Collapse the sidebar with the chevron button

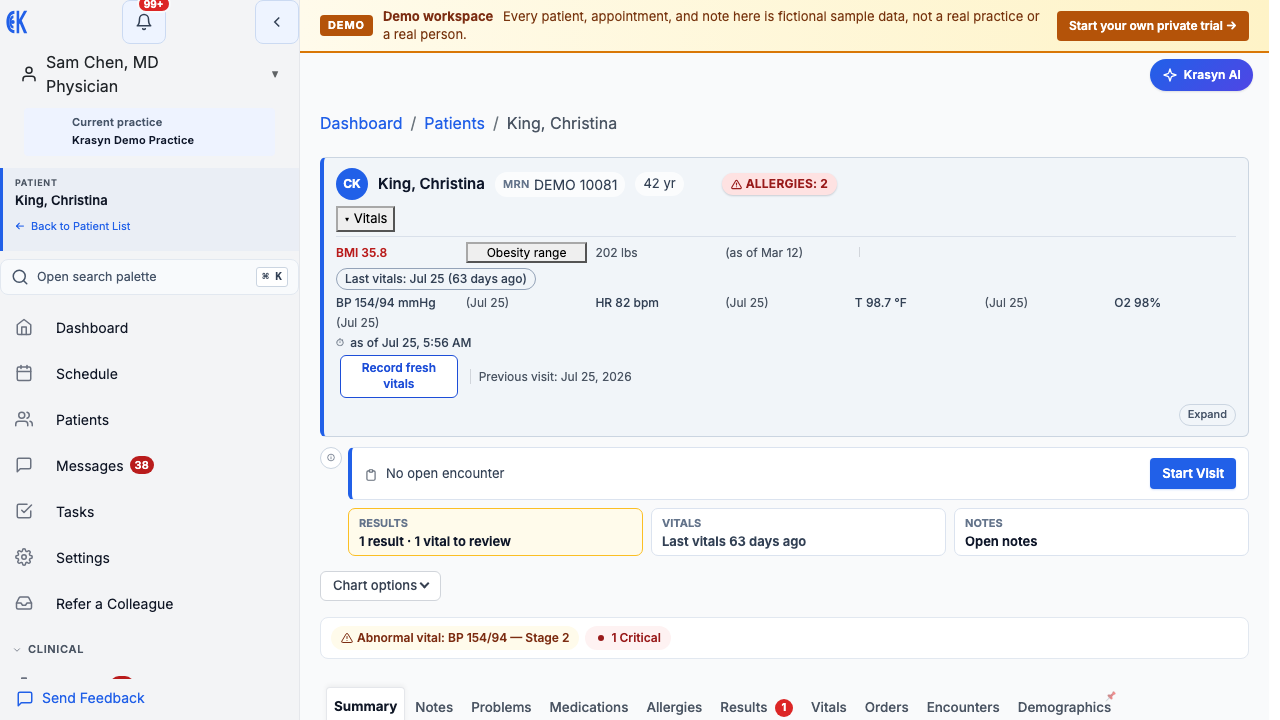pos(277,22)
